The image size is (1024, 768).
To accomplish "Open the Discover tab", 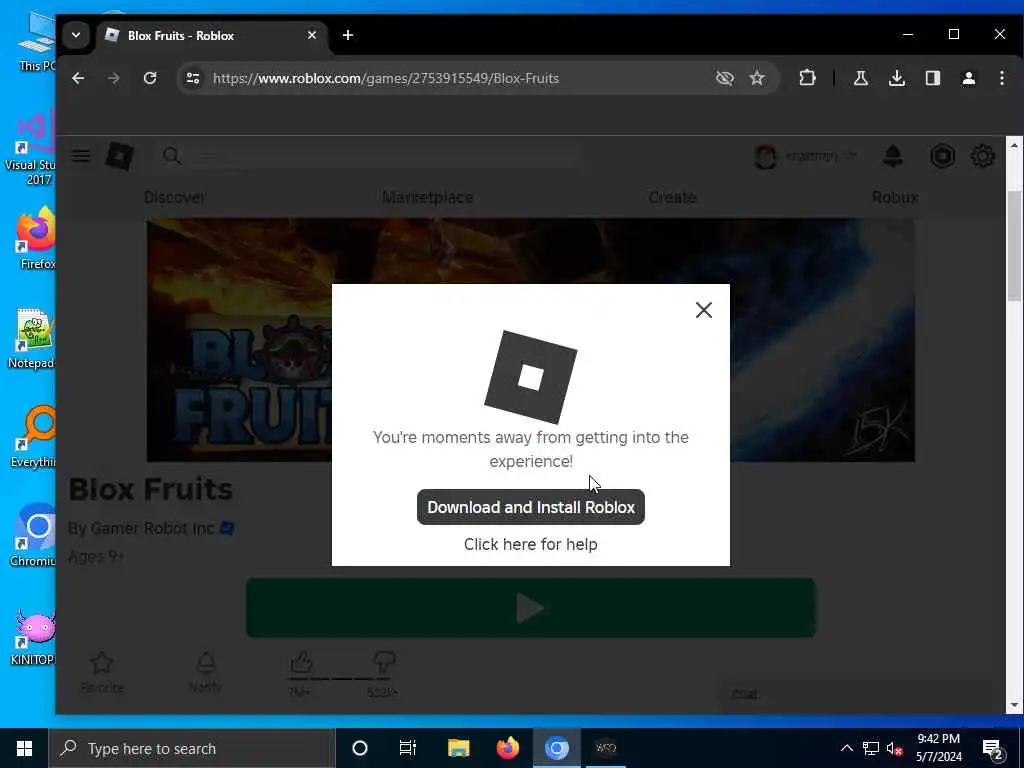I will [x=174, y=197].
